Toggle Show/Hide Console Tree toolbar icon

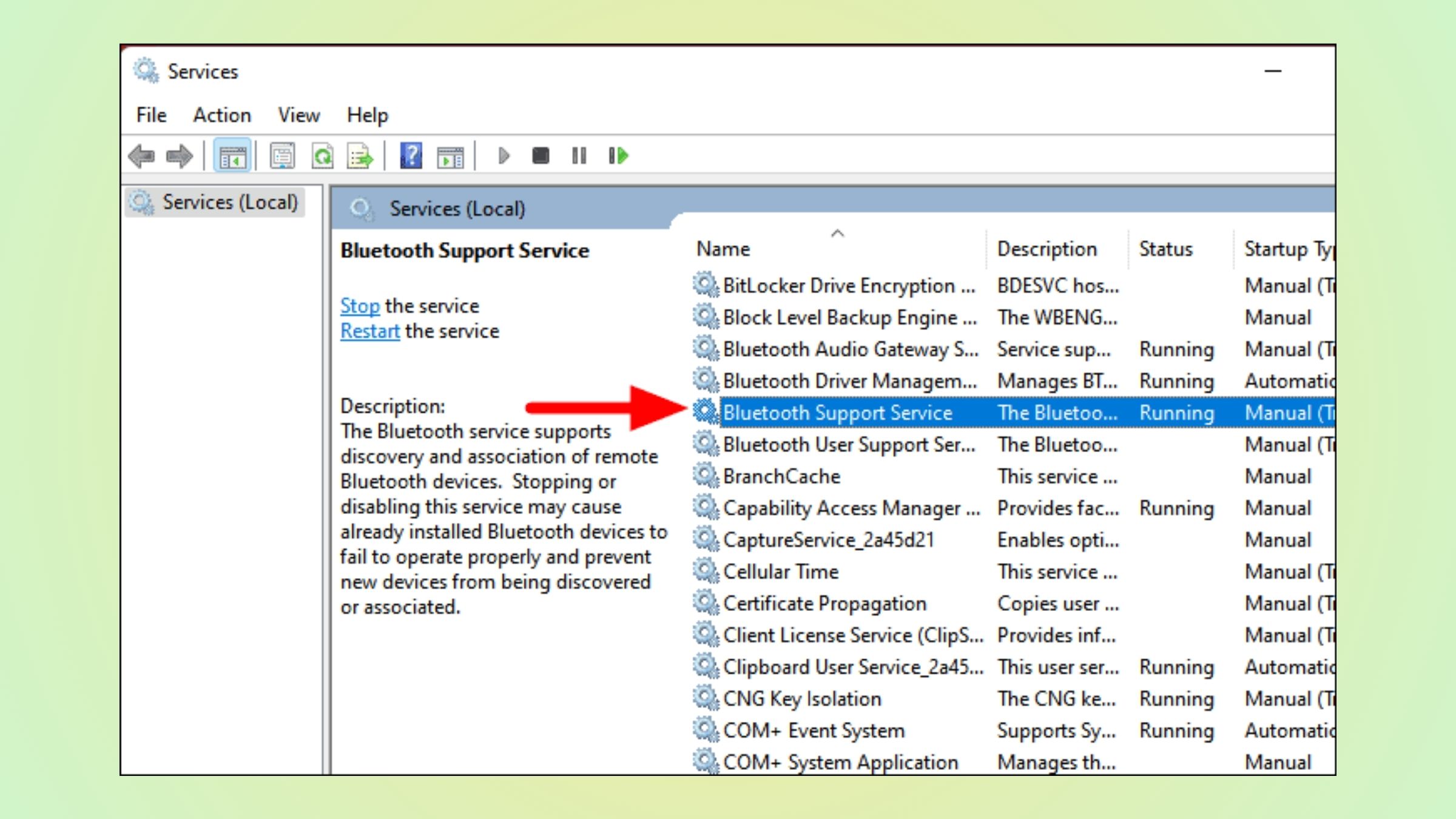click(x=232, y=157)
